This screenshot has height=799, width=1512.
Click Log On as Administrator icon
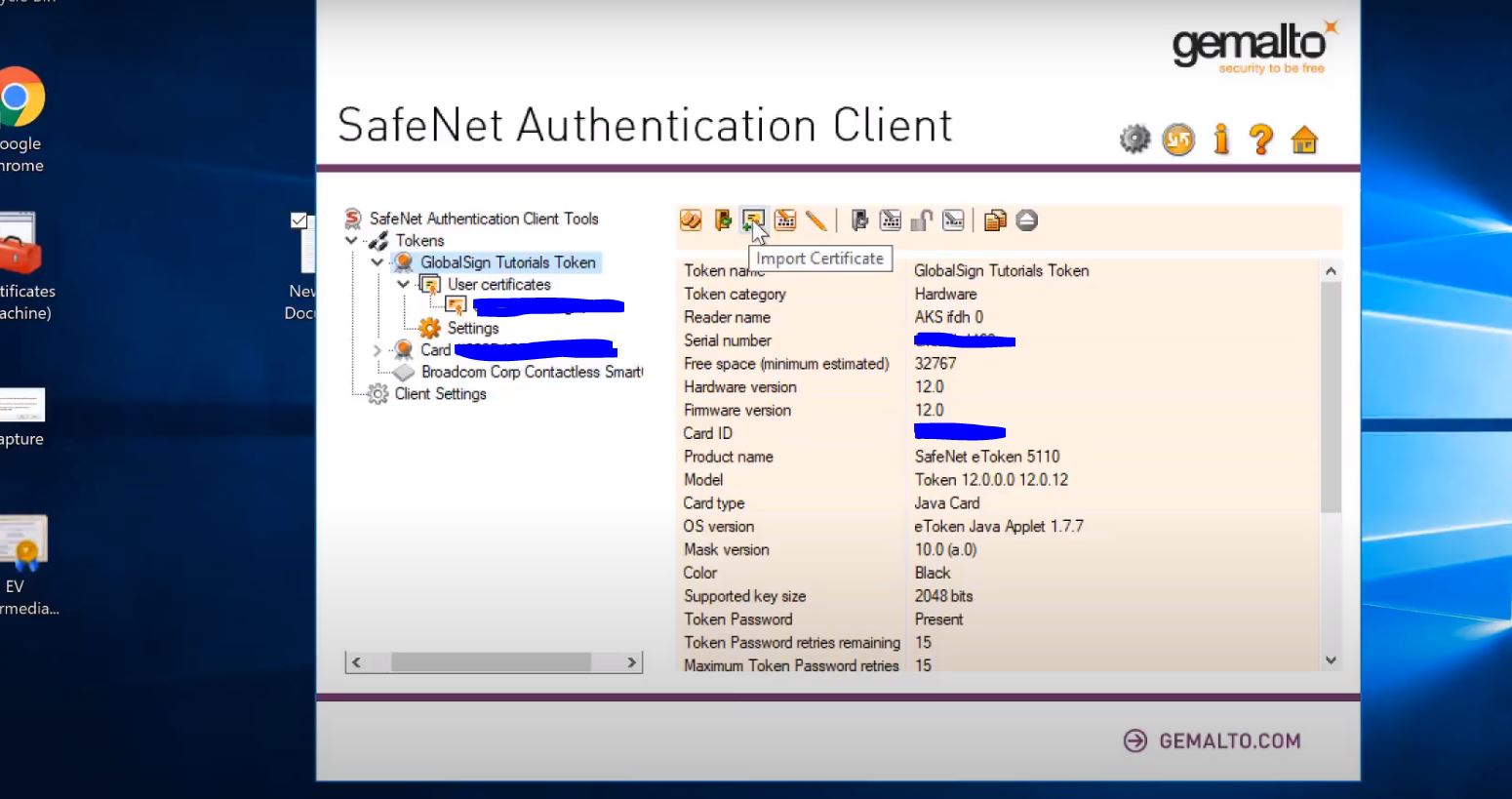(859, 220)
